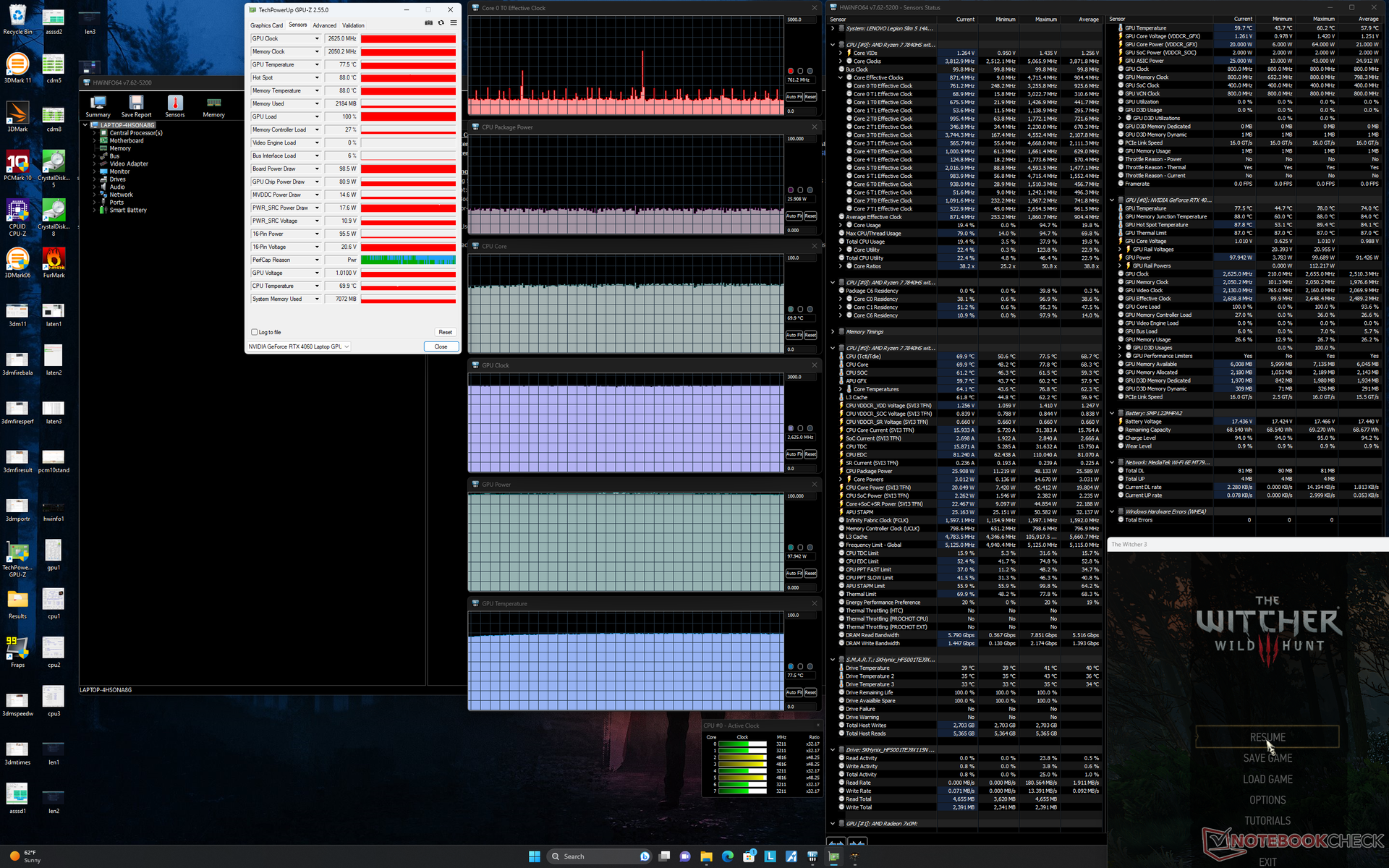Click GPU-Z screenshot camera icon

pos(428,23)
